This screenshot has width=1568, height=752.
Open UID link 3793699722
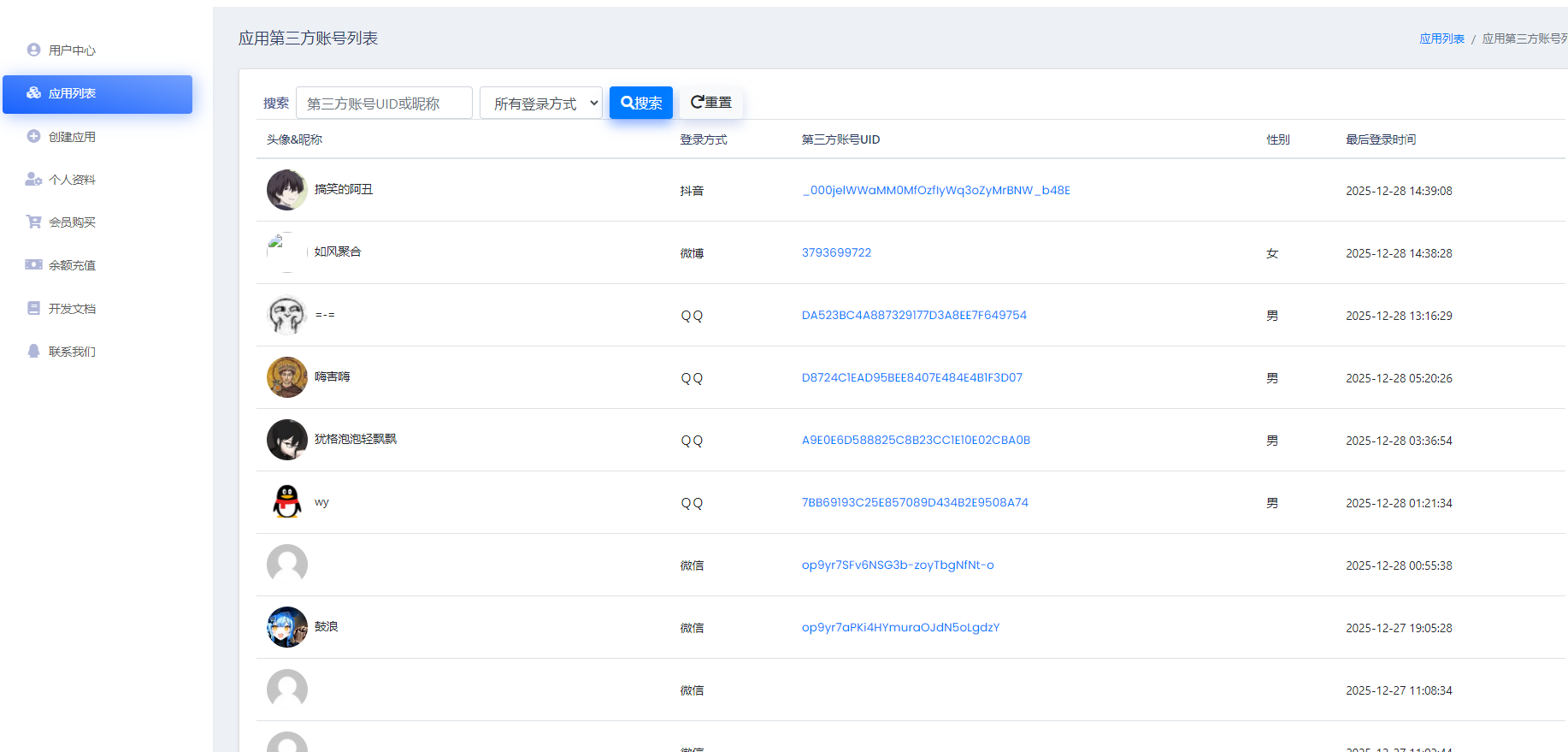click(836, 252)
